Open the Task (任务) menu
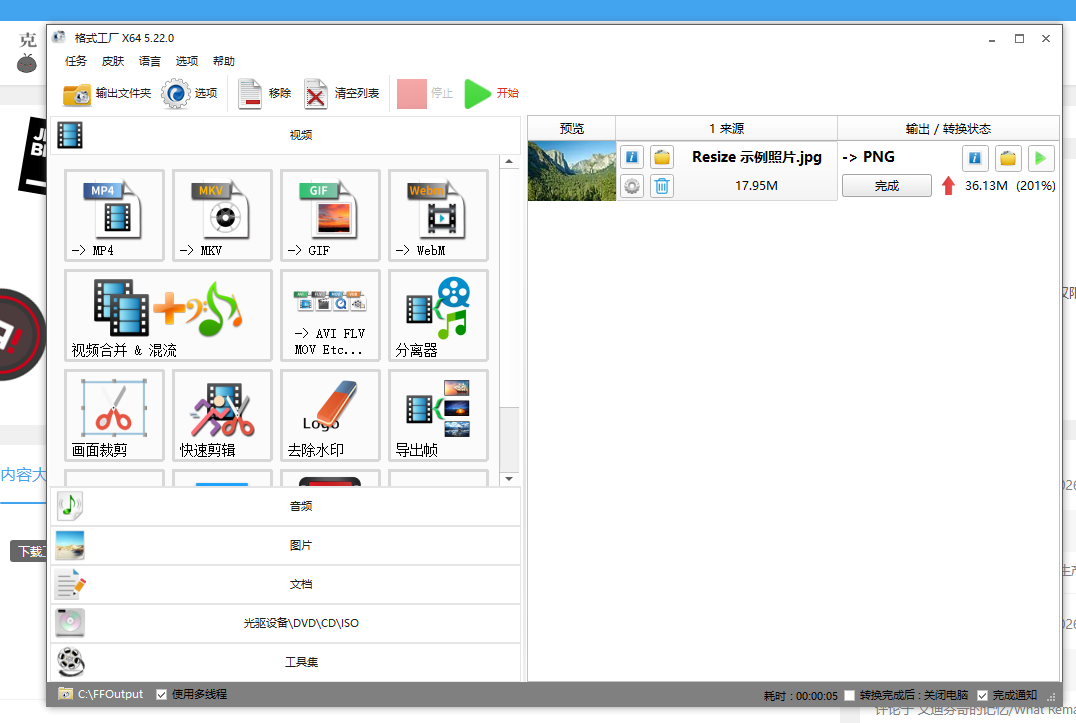 (76, 61)
